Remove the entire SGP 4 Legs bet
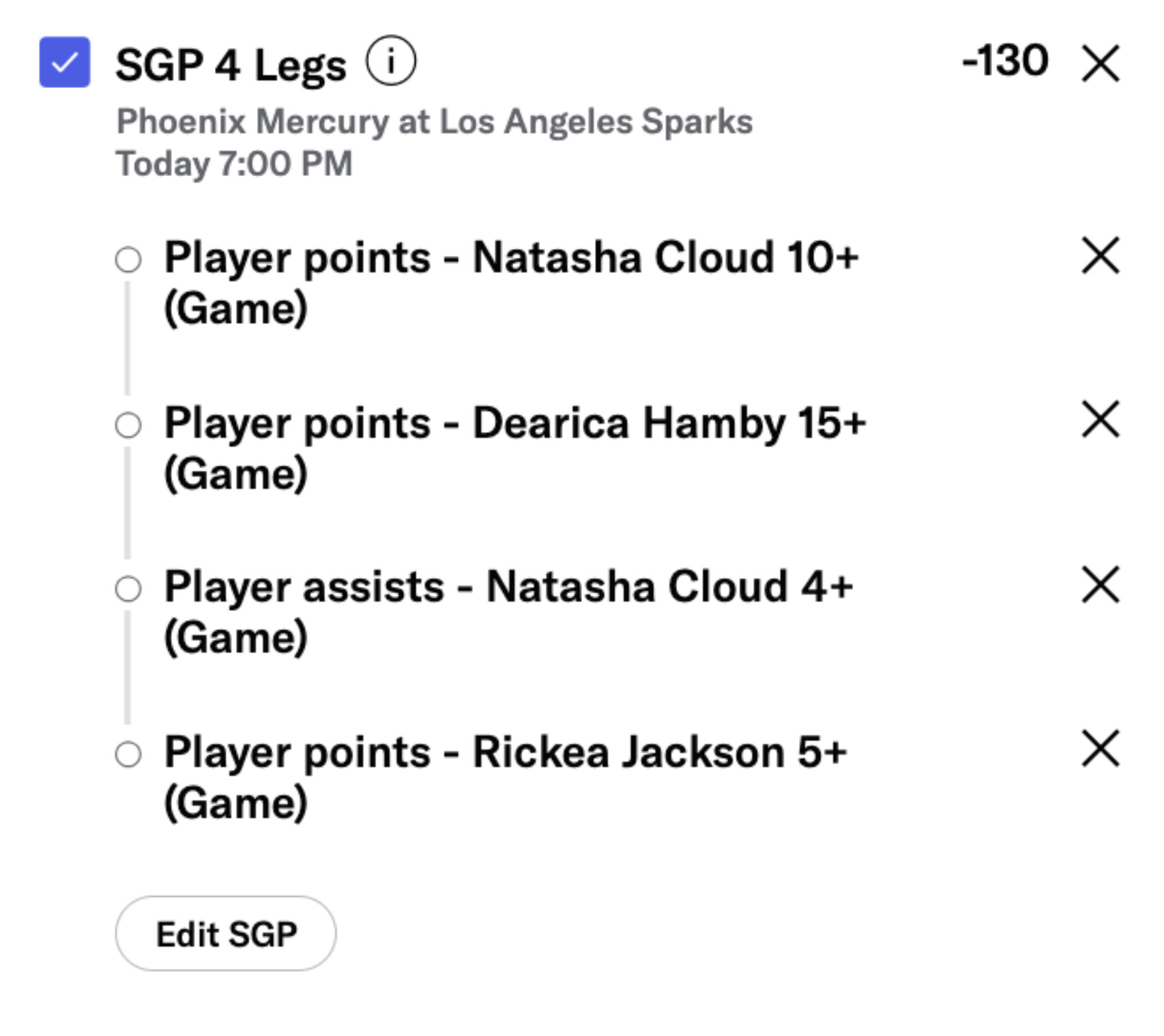This screenshot has height=1036, width=1164. 1101,63
